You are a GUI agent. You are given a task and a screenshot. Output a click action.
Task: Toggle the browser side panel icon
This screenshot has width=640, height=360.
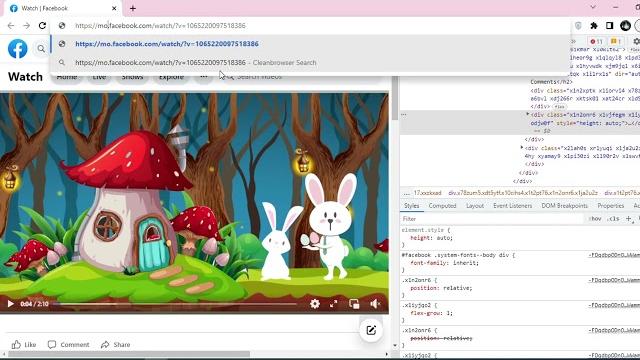click(609, 26)
